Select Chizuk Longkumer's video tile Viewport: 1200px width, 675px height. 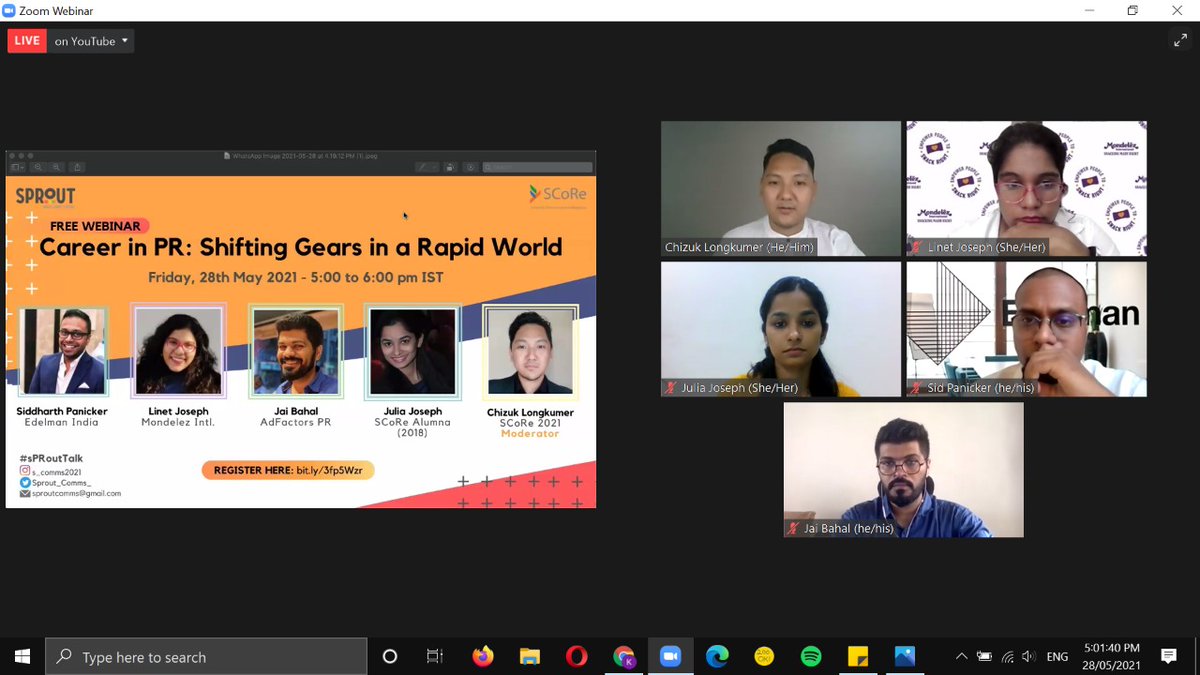point(781,188)
